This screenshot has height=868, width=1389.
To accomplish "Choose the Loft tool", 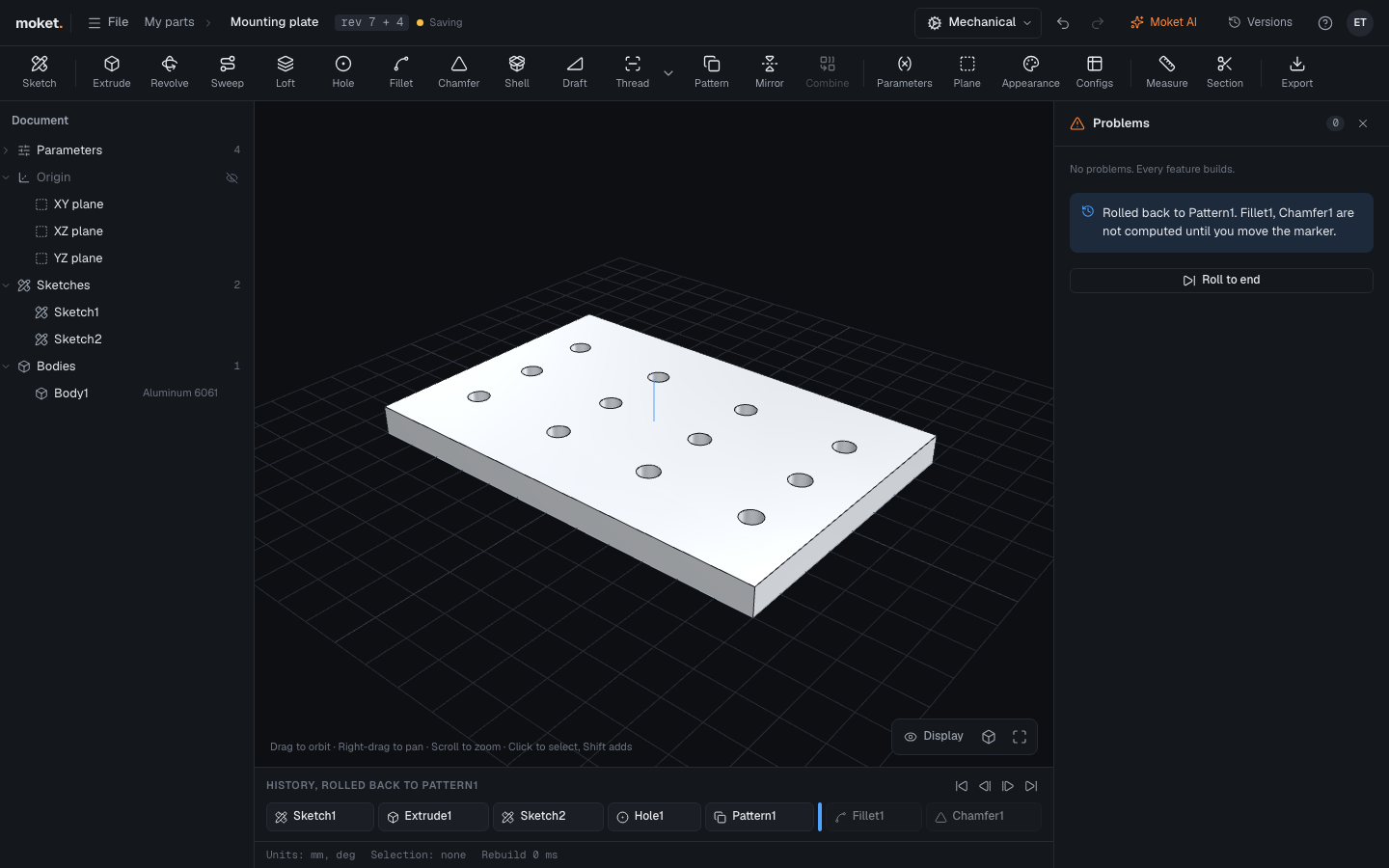I will click(x=286, y=72).
